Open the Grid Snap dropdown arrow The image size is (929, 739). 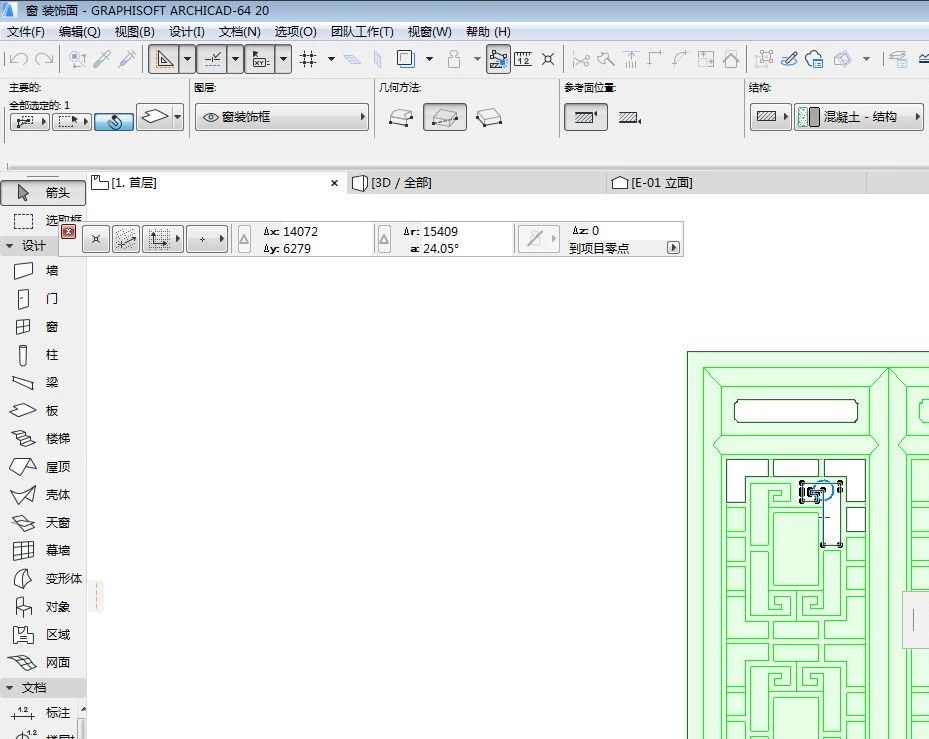(x=331, y=59)
